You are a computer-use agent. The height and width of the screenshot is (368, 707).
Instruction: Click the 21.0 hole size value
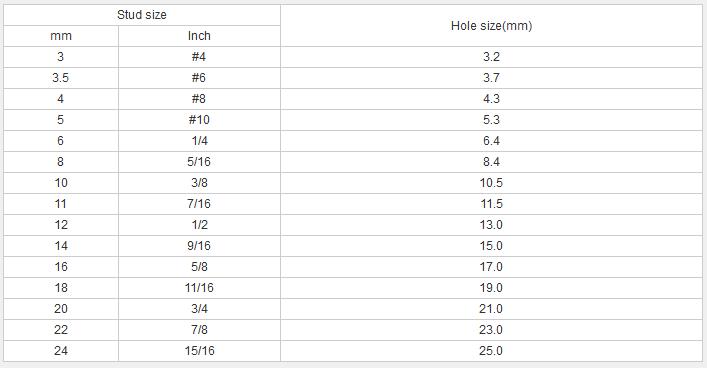491,309
